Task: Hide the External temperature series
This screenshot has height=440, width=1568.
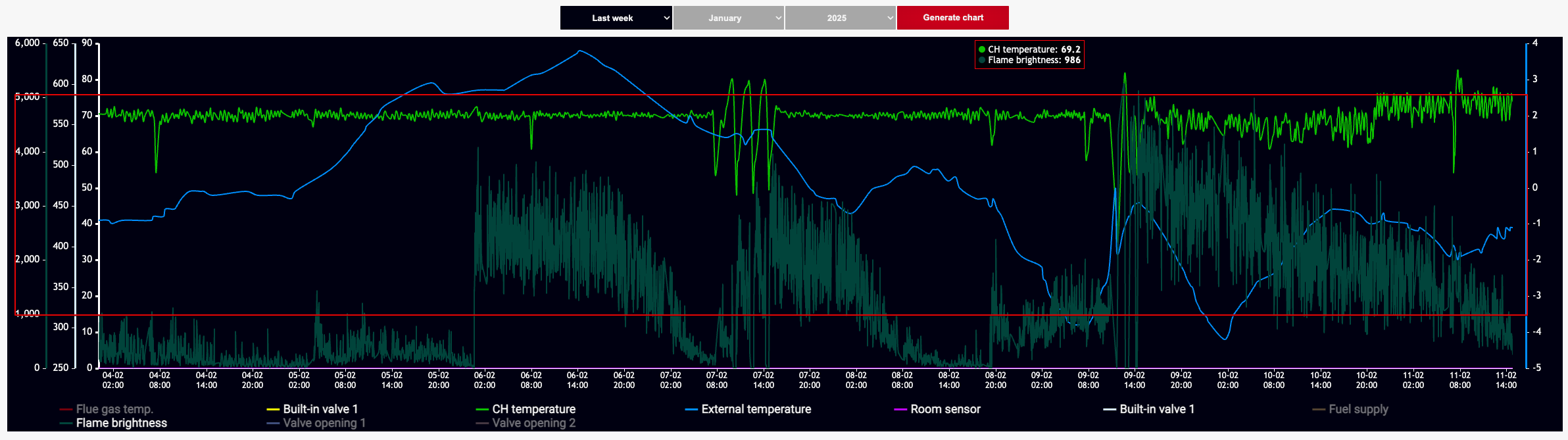Action: [756, 409]
